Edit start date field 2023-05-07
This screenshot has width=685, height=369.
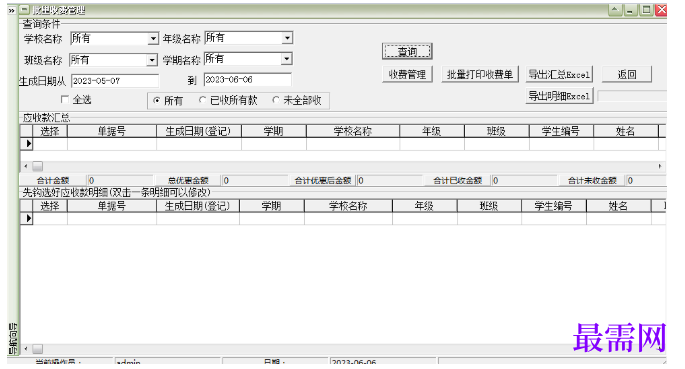pos(115,81)
